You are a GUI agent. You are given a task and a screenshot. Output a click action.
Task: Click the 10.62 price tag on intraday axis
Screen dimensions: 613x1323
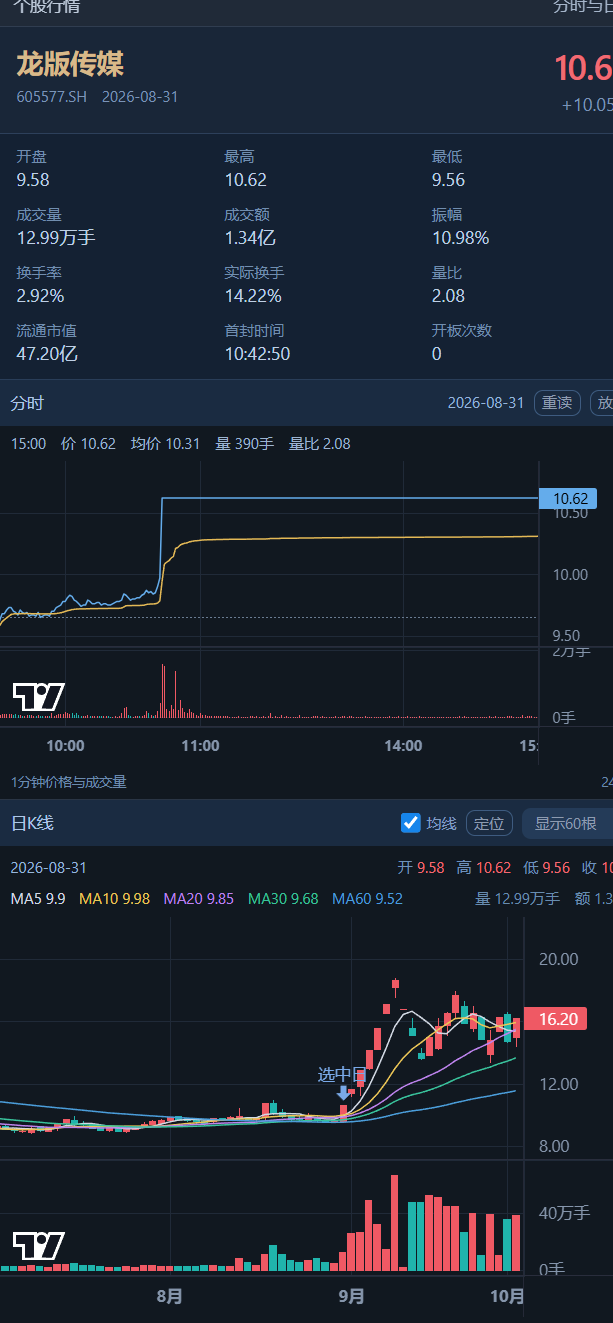569,498
